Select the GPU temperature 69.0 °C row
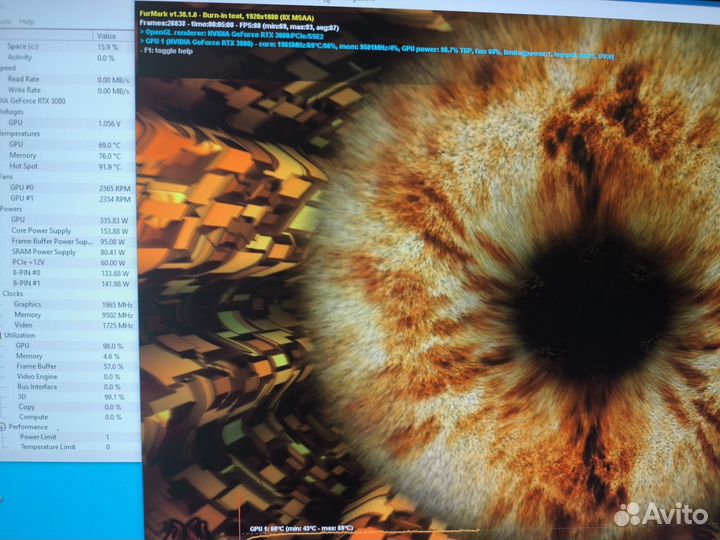The height and width of the screenshot is (540, 720). pos(68,144)
